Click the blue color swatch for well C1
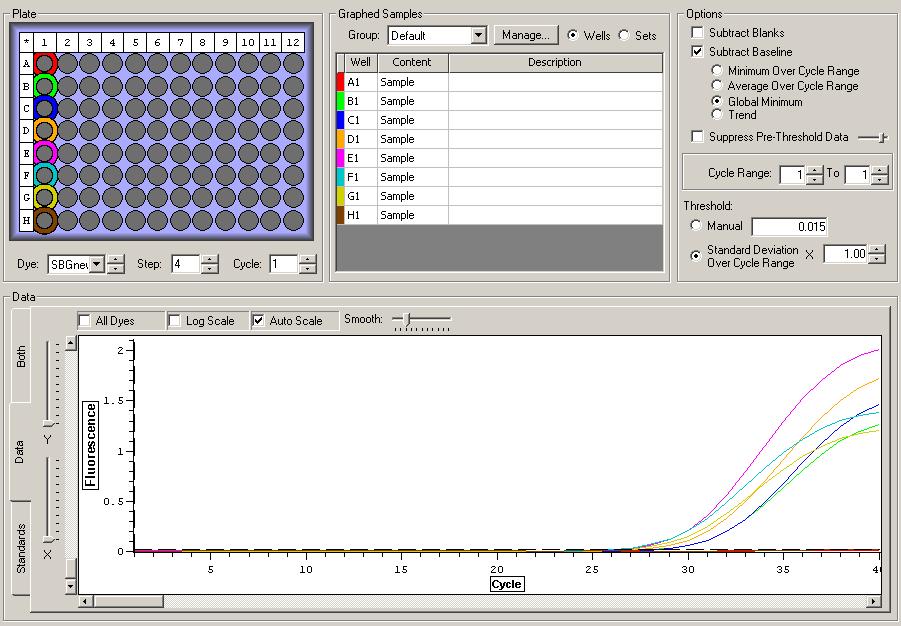The height and width of the screenshot is (626, 901). 340,120
